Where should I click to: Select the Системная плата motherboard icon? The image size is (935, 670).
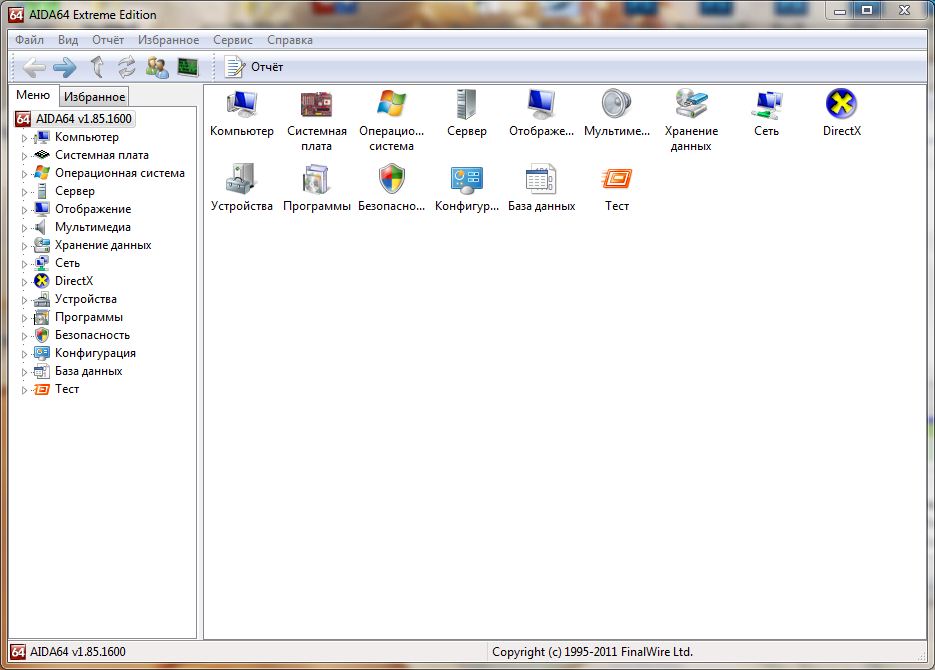(316, 105)
